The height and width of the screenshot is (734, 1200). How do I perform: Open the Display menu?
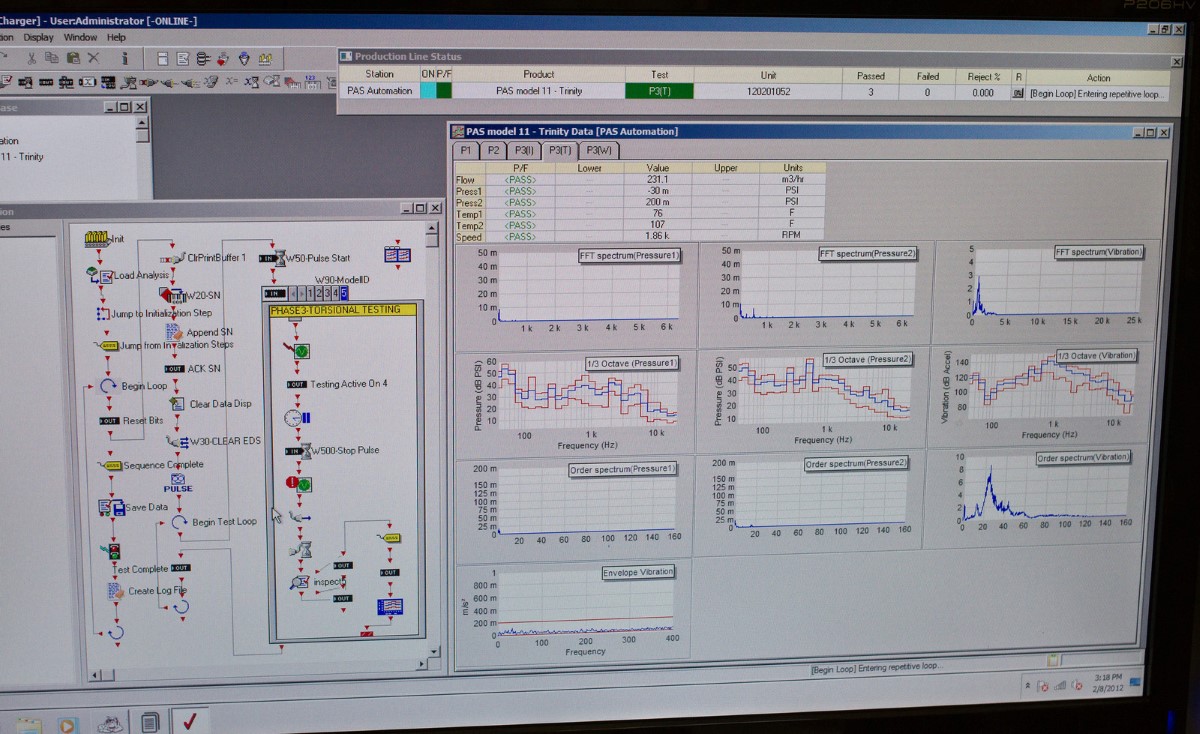(x=39, y=37)
